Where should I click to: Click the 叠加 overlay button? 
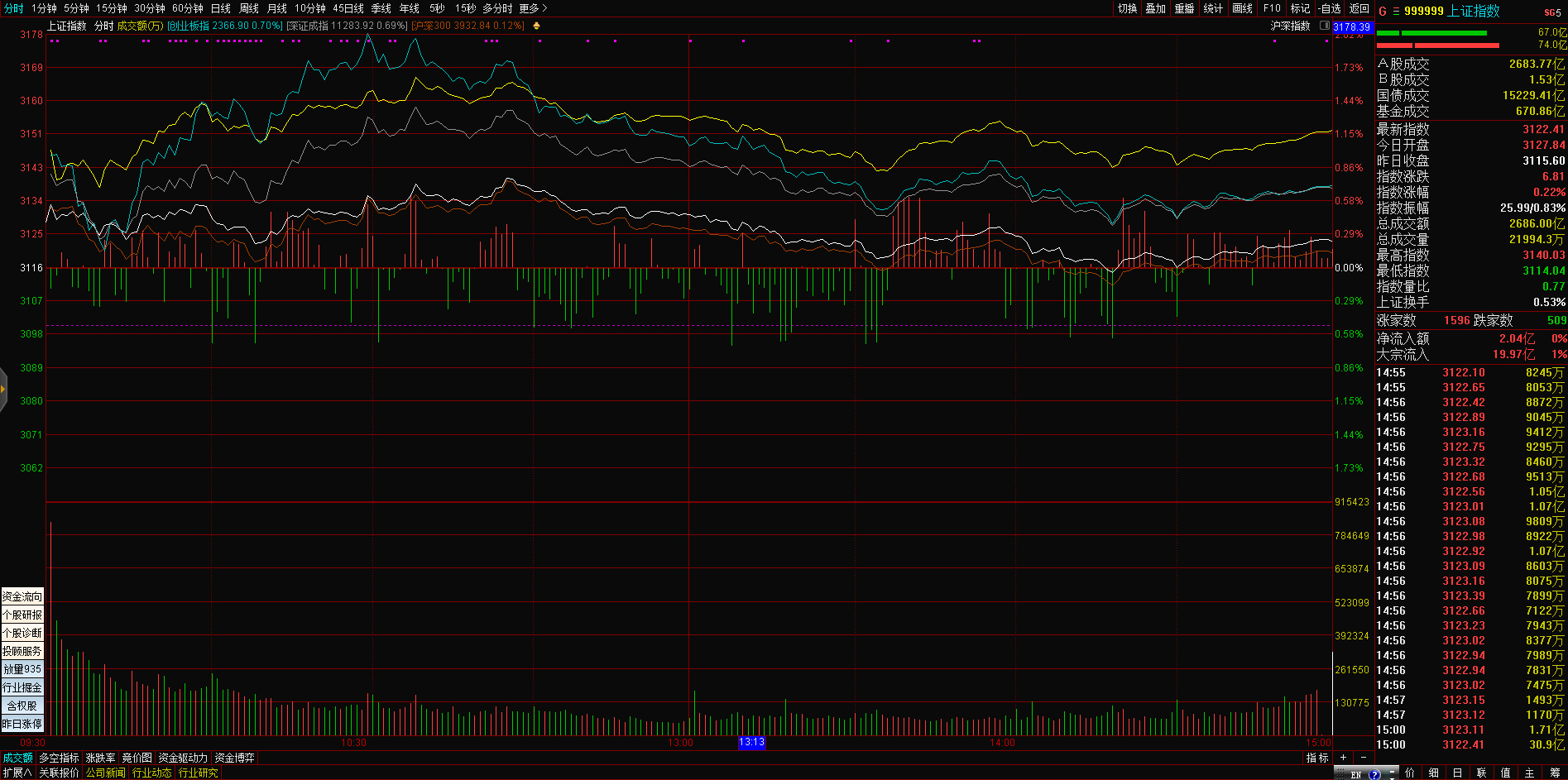(1155, 8)
